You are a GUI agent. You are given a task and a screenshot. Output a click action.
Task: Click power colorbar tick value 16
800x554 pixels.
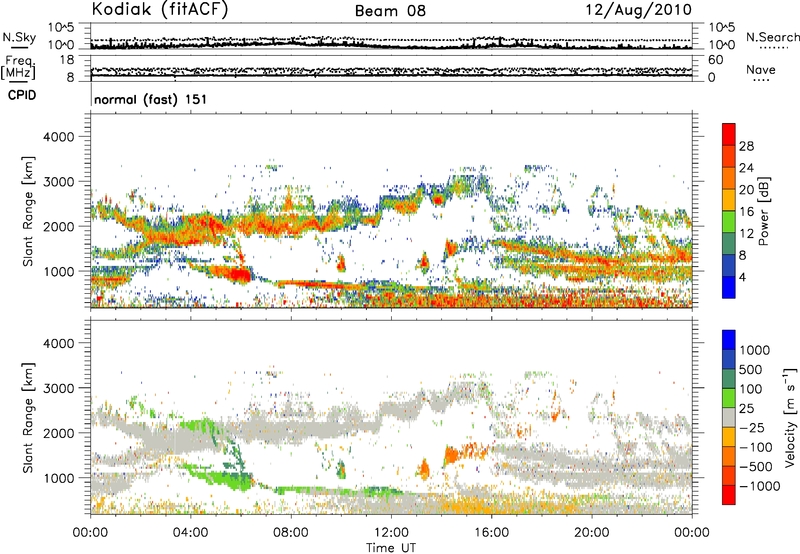coord(746,212)
